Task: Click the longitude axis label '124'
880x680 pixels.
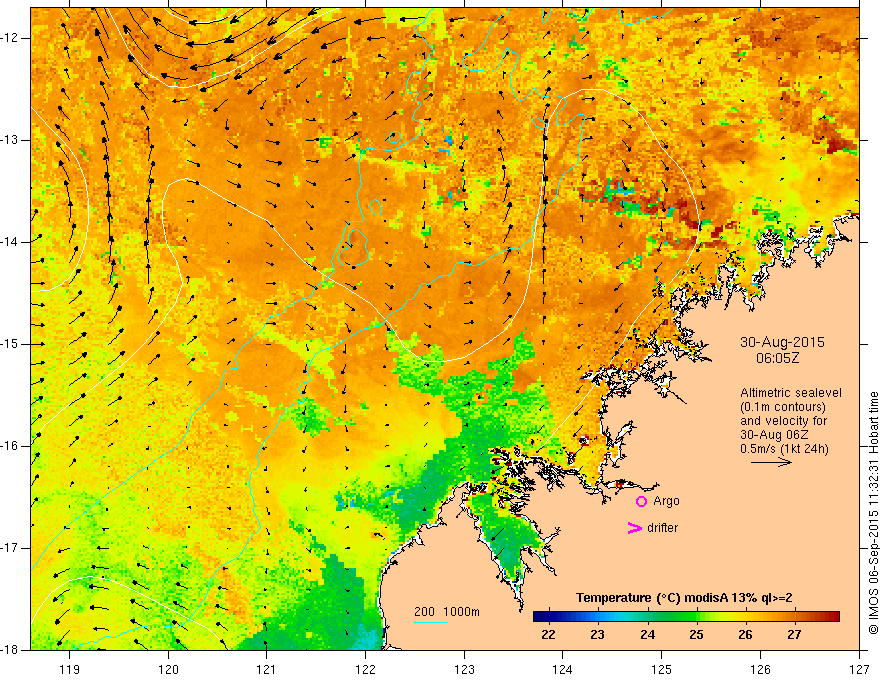Action: coord(563,669)
